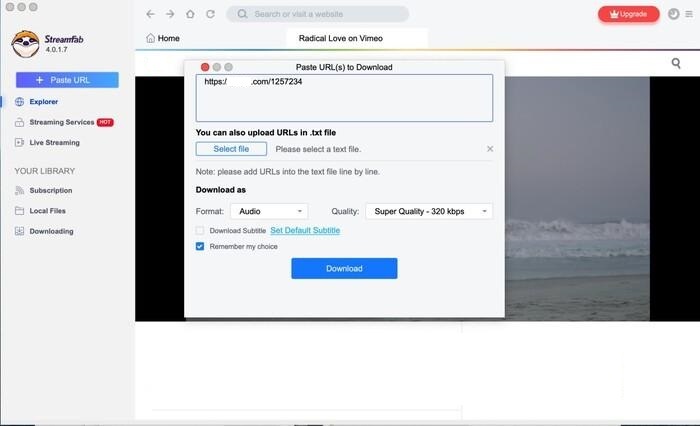Click the Vimeo video frame behind the dialog
Viewport: 700px width, 426px height.
(x=577, y=199)
